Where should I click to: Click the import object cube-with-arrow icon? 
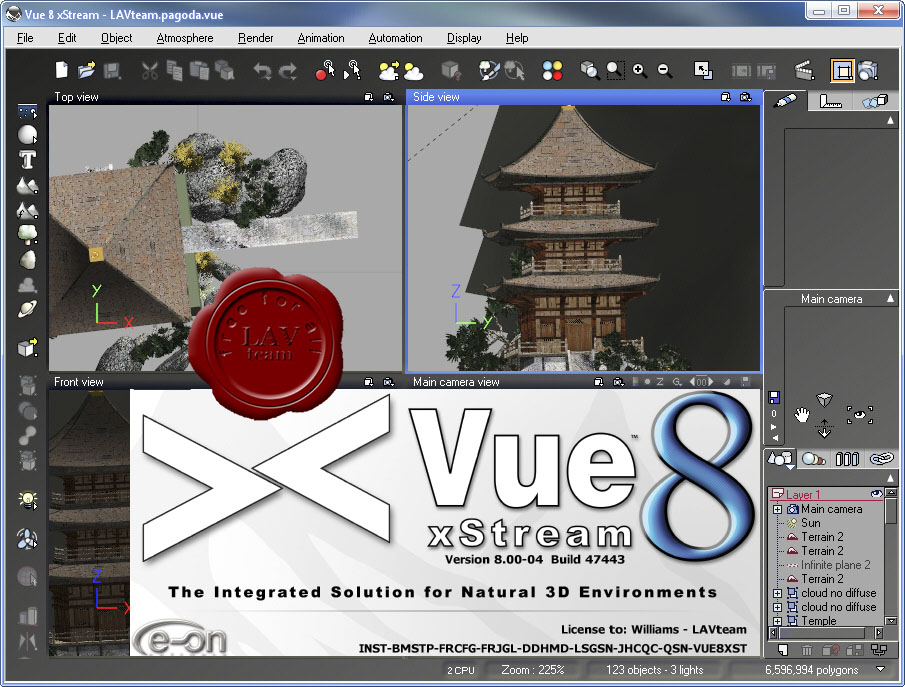27,348
